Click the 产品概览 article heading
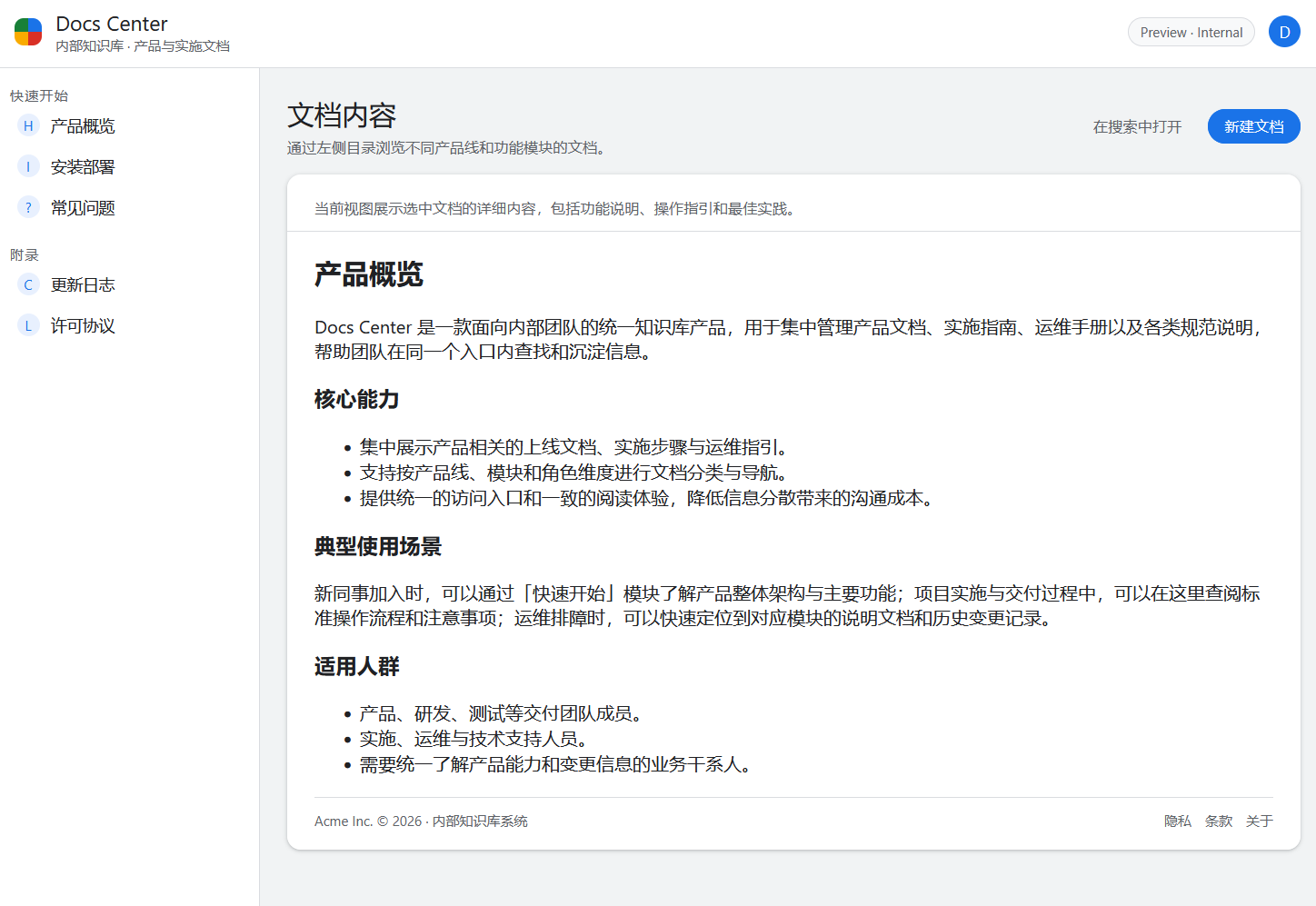 click(x=369, y=274)
